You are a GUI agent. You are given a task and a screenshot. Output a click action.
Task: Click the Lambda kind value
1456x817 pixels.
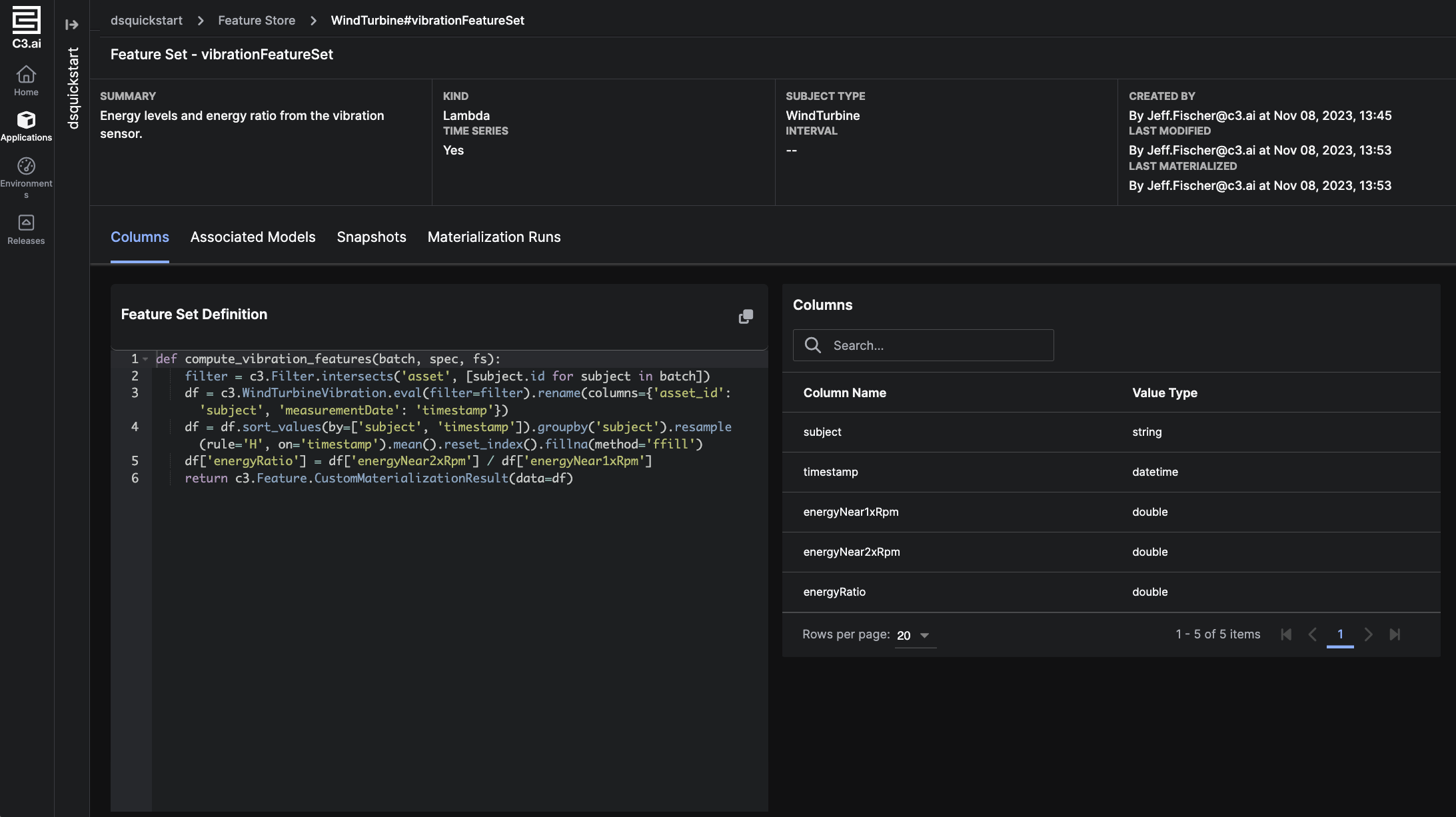point(466,116)
